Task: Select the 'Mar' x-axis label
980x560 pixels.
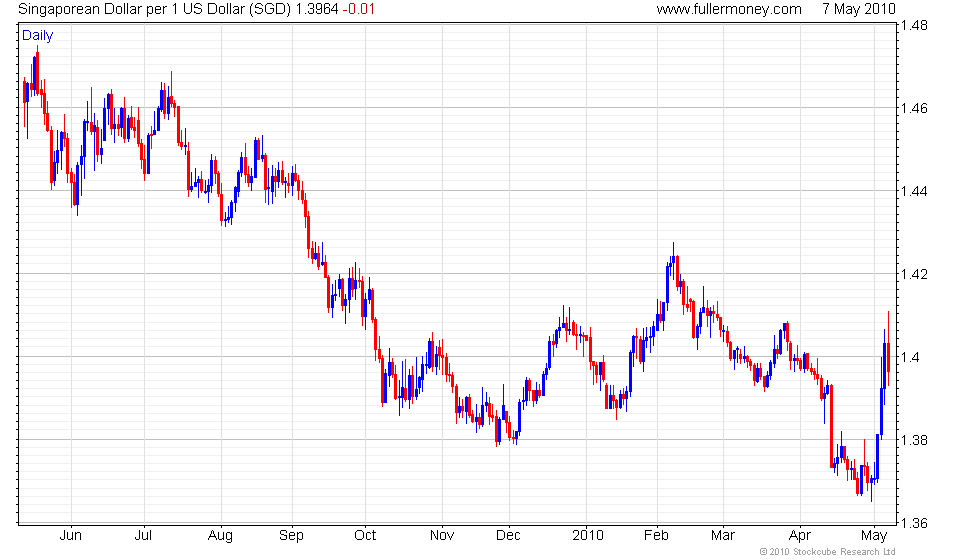Action: pos(722,536)
